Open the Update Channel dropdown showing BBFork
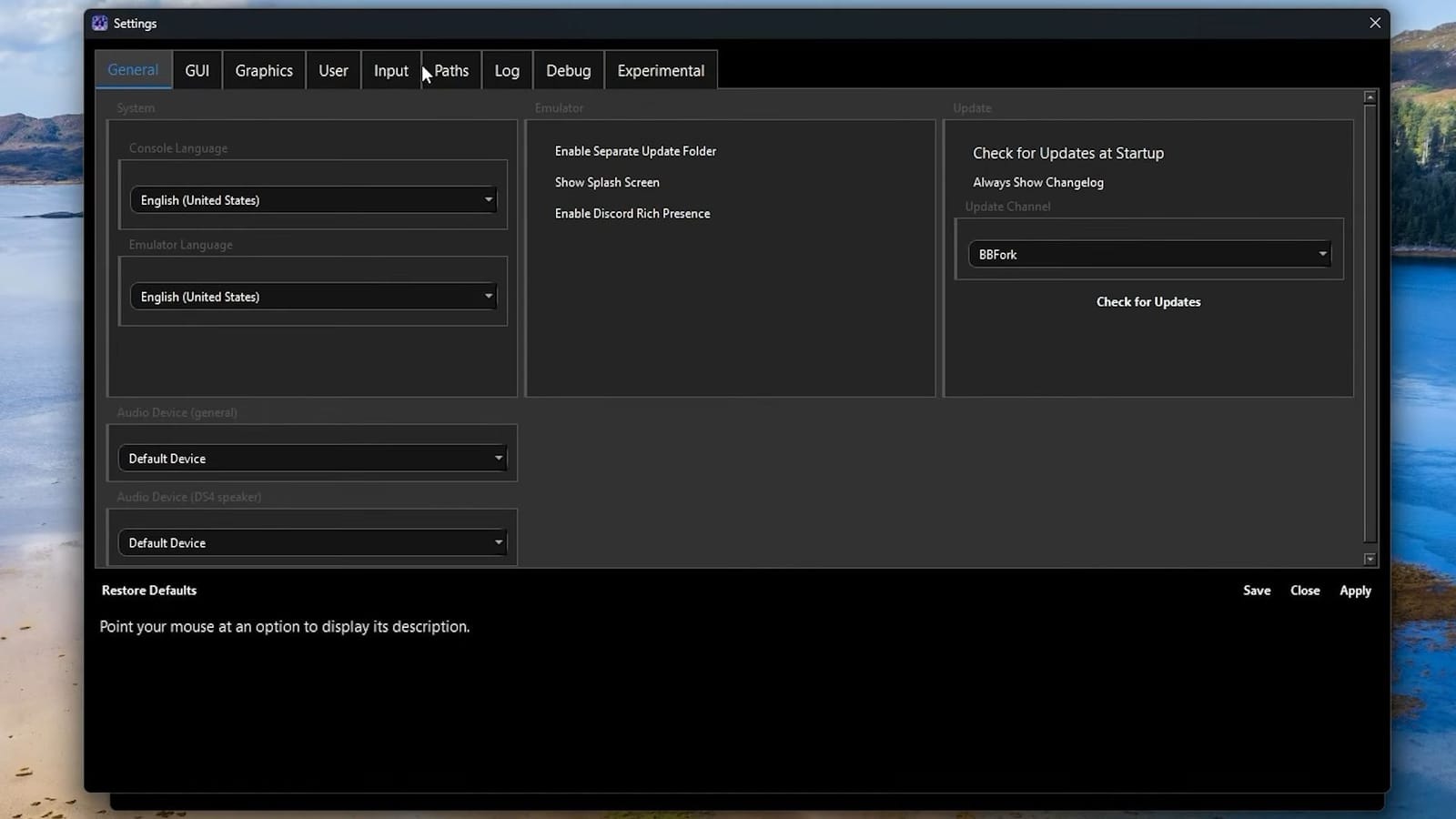Image resolution: width=1456 pixels, height=819 pixels. (1148, 254)
